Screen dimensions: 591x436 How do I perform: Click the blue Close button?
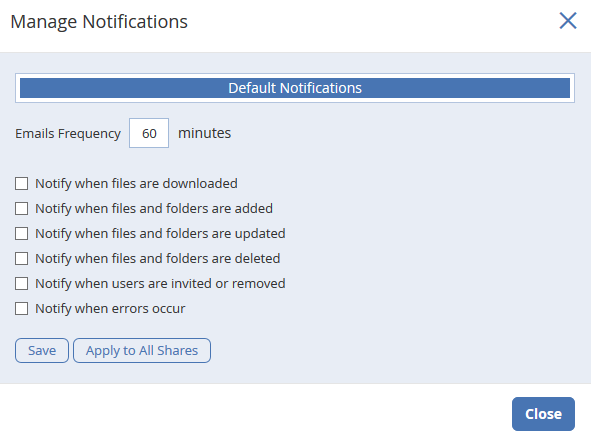543,414
